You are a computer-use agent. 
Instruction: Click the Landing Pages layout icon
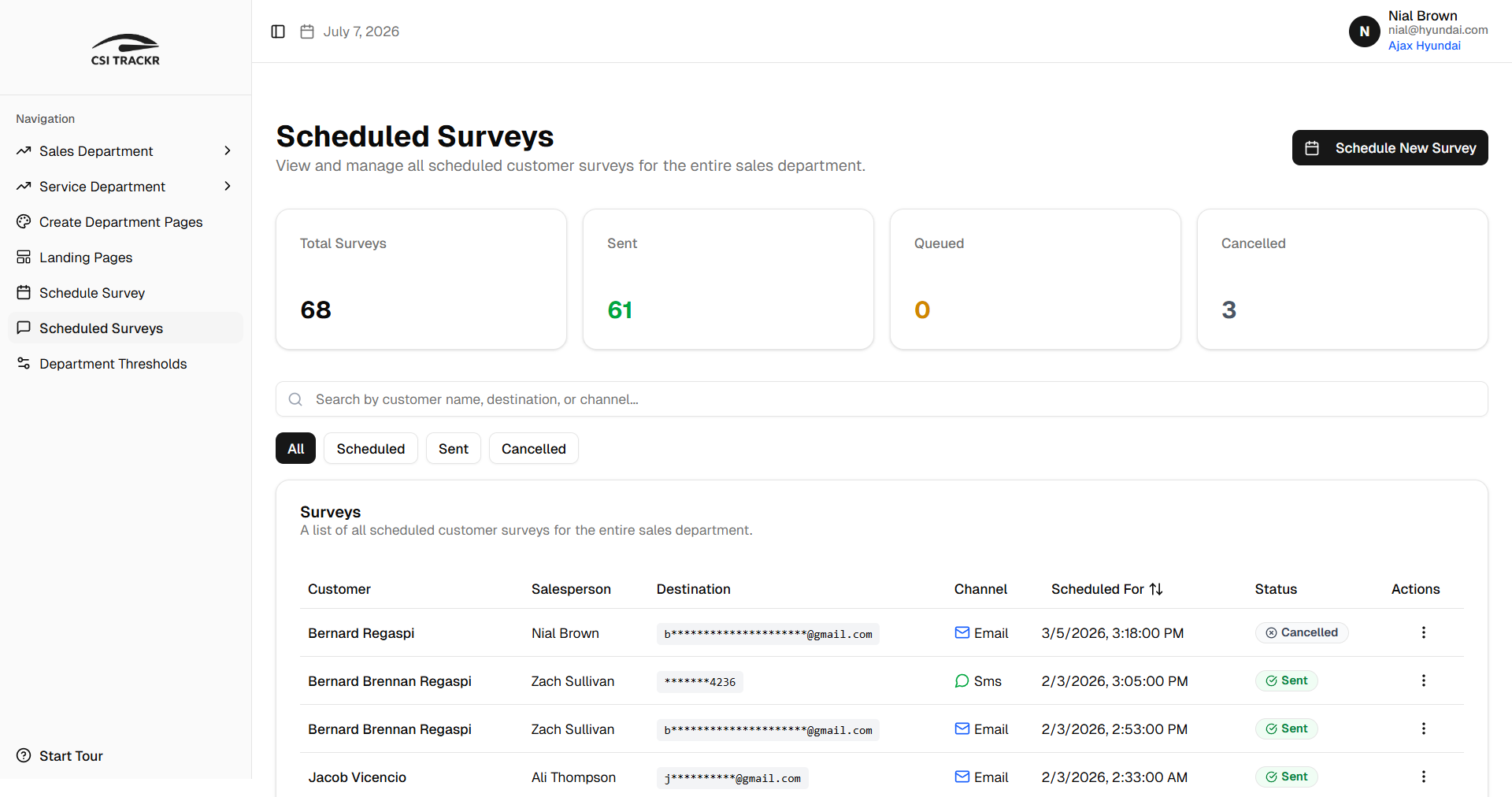point(24,257)
